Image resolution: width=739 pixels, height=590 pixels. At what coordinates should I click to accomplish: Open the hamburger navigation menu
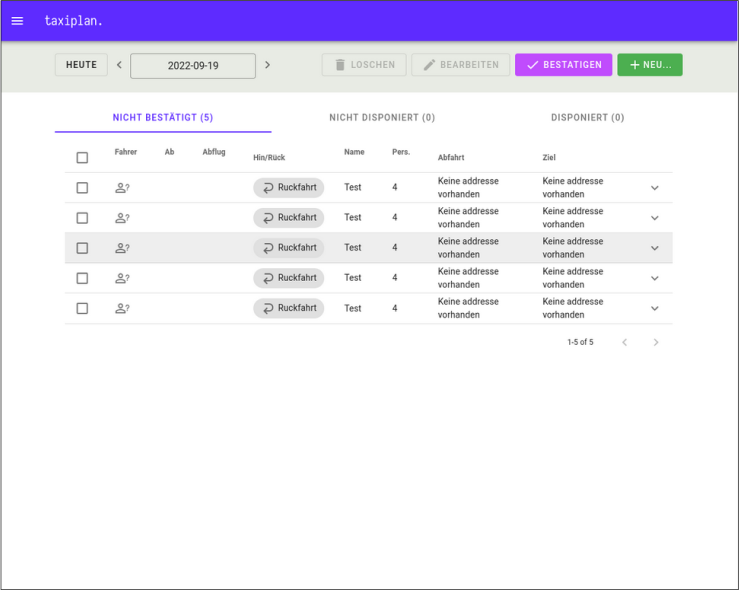(x=17, y=21)
